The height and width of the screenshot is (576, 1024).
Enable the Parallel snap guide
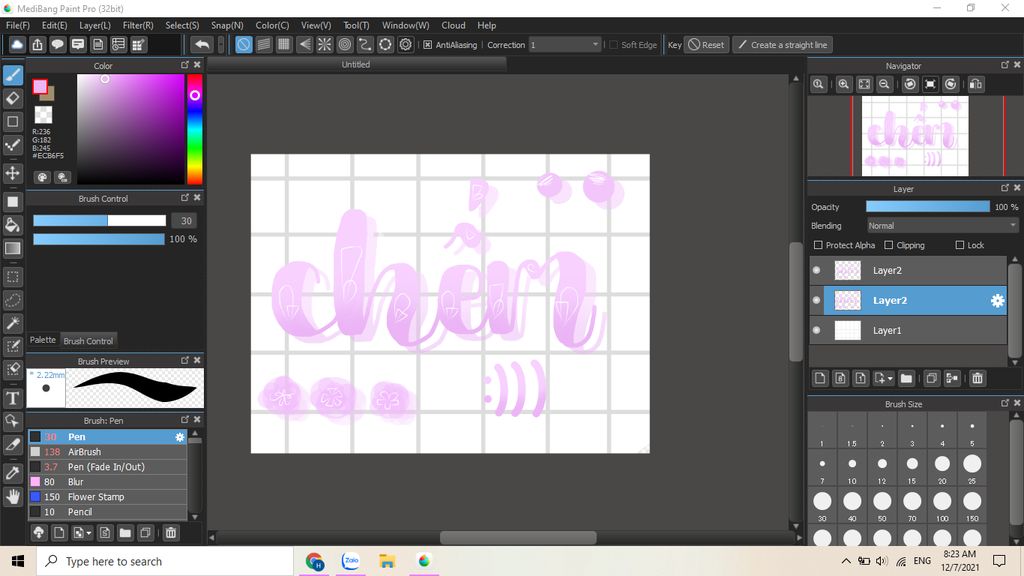264,44
